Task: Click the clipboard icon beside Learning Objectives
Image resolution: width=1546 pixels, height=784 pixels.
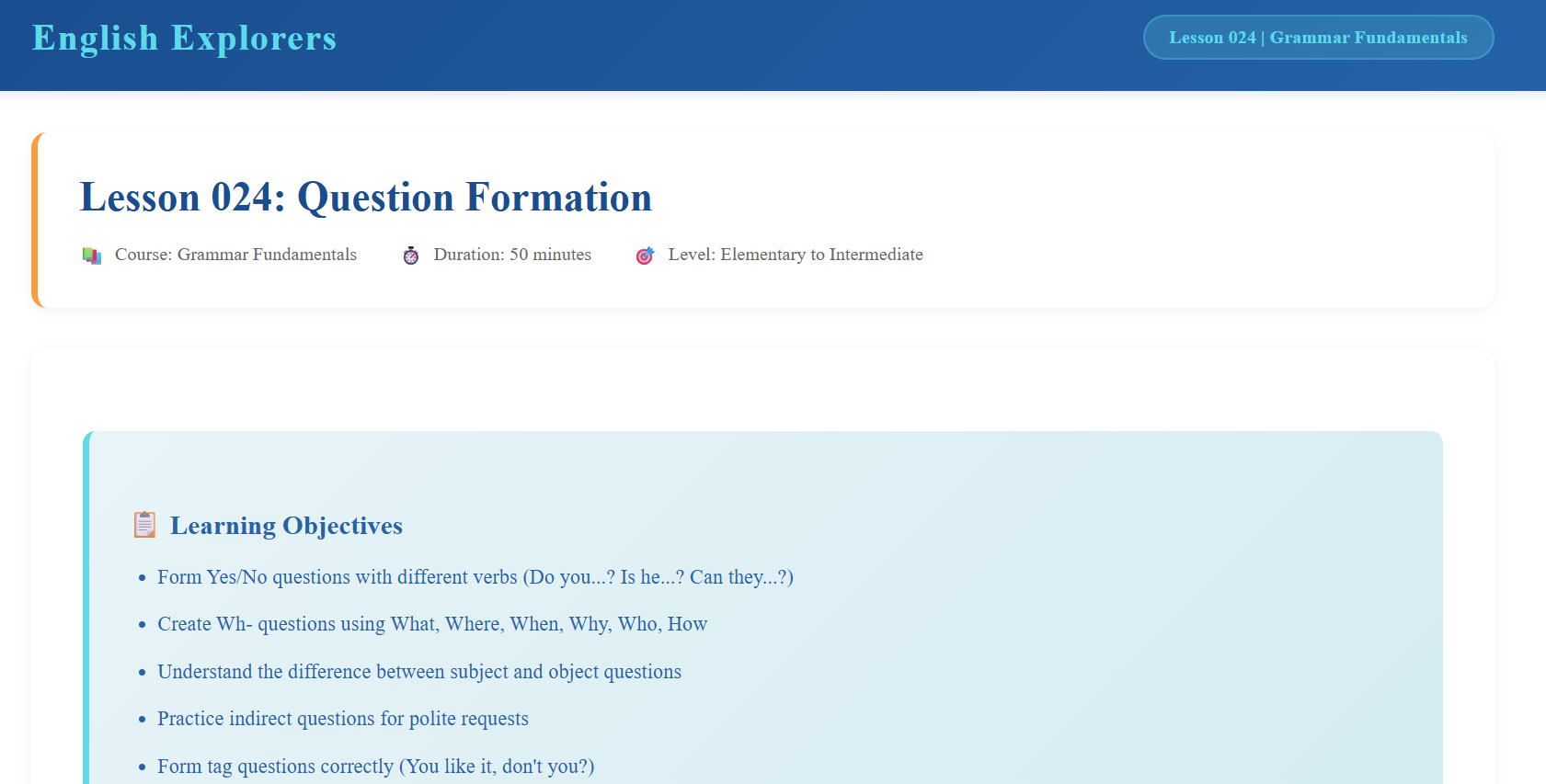Action: coord(144,525)
